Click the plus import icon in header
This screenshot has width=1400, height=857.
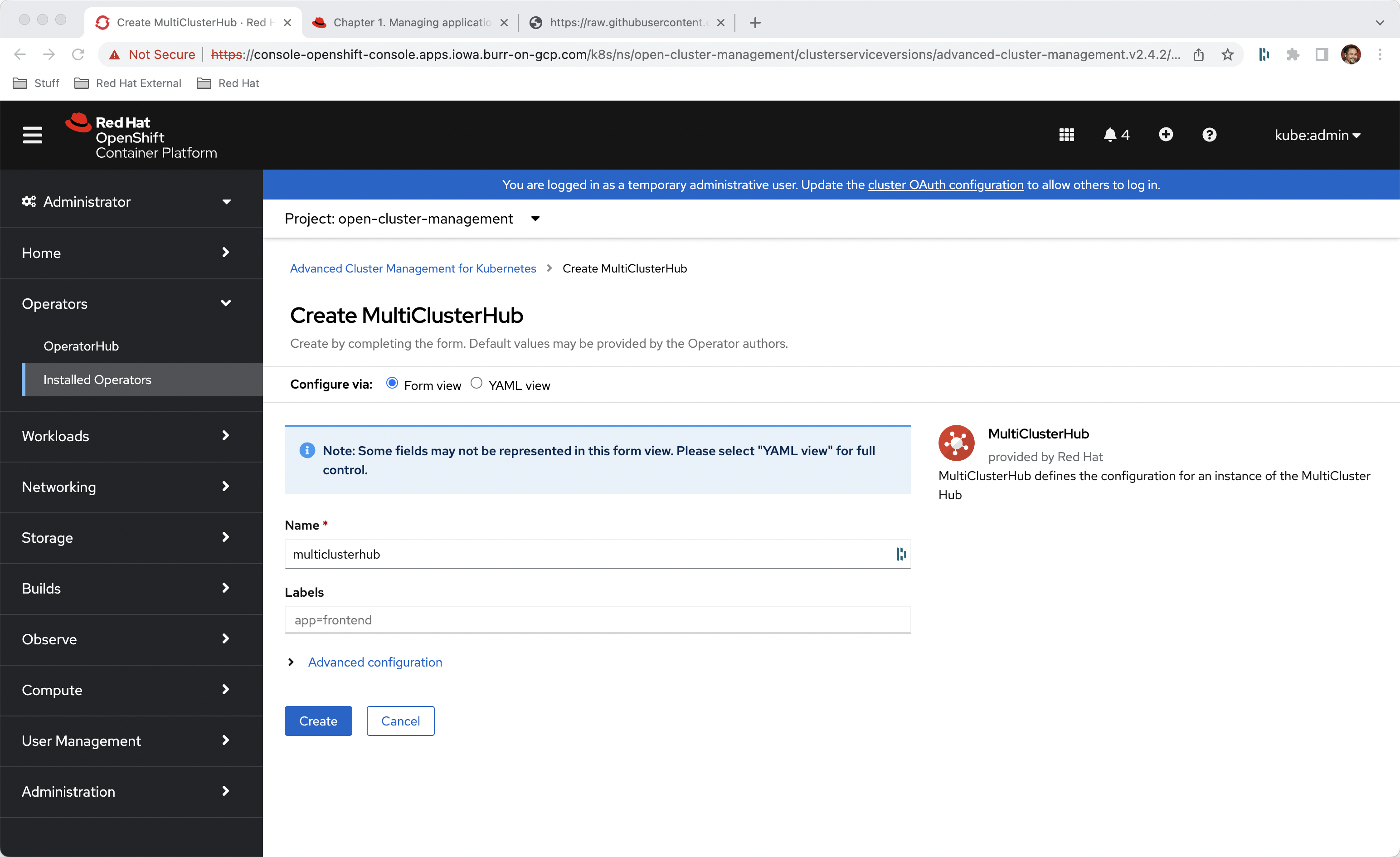coord(1165,135)
